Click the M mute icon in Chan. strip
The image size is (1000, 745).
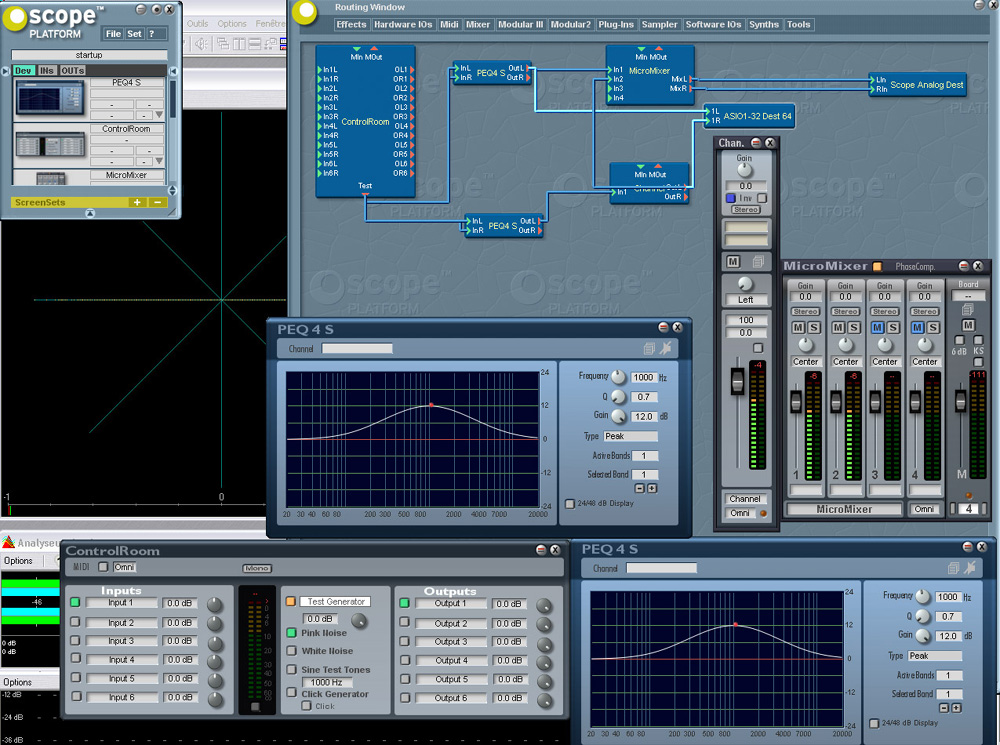[x=733, y=261]
